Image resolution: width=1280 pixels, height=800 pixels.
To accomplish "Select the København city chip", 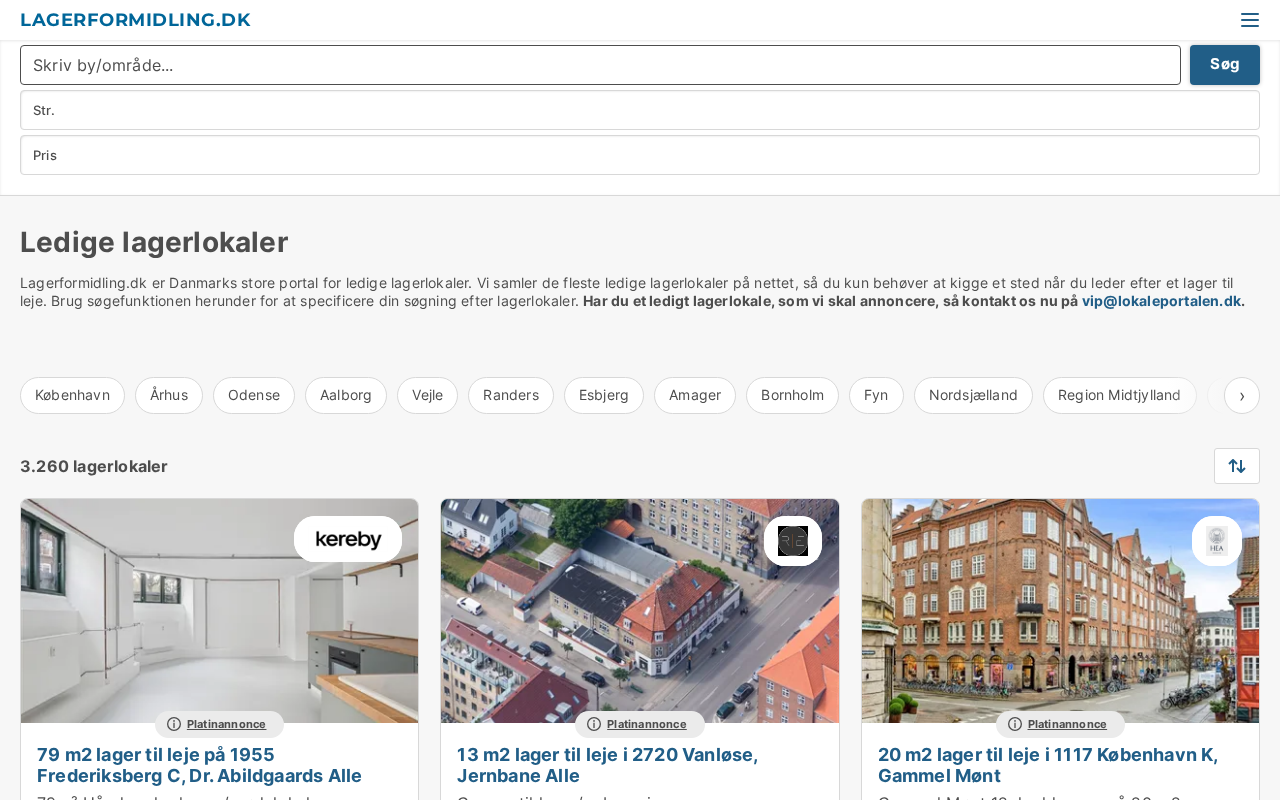I will click(72, 395).
